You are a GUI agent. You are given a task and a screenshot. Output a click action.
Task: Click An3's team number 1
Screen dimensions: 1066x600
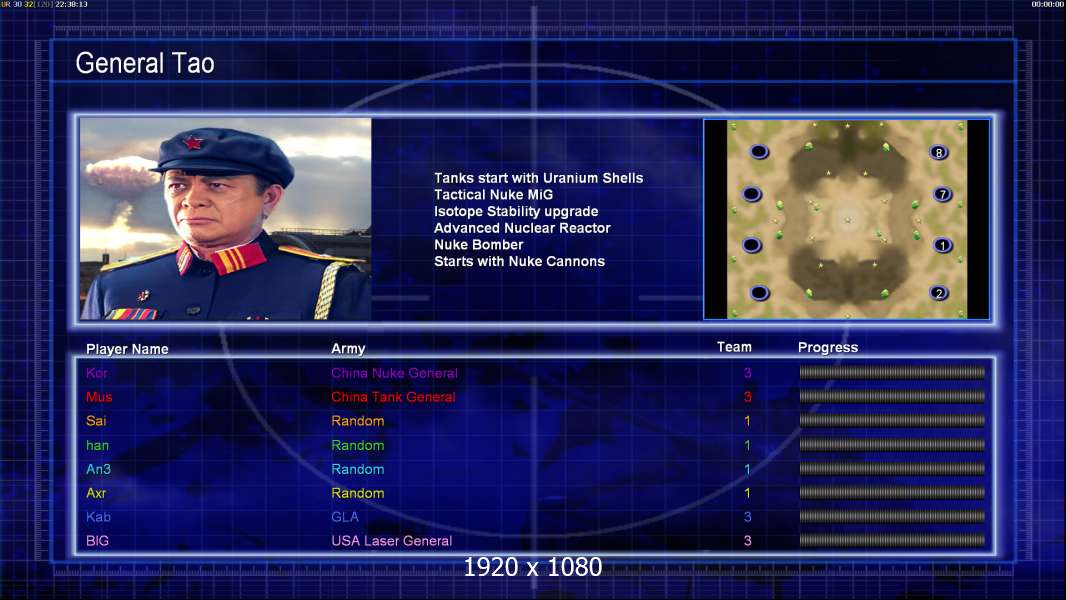pyautogui.click(x=747, y=469)
